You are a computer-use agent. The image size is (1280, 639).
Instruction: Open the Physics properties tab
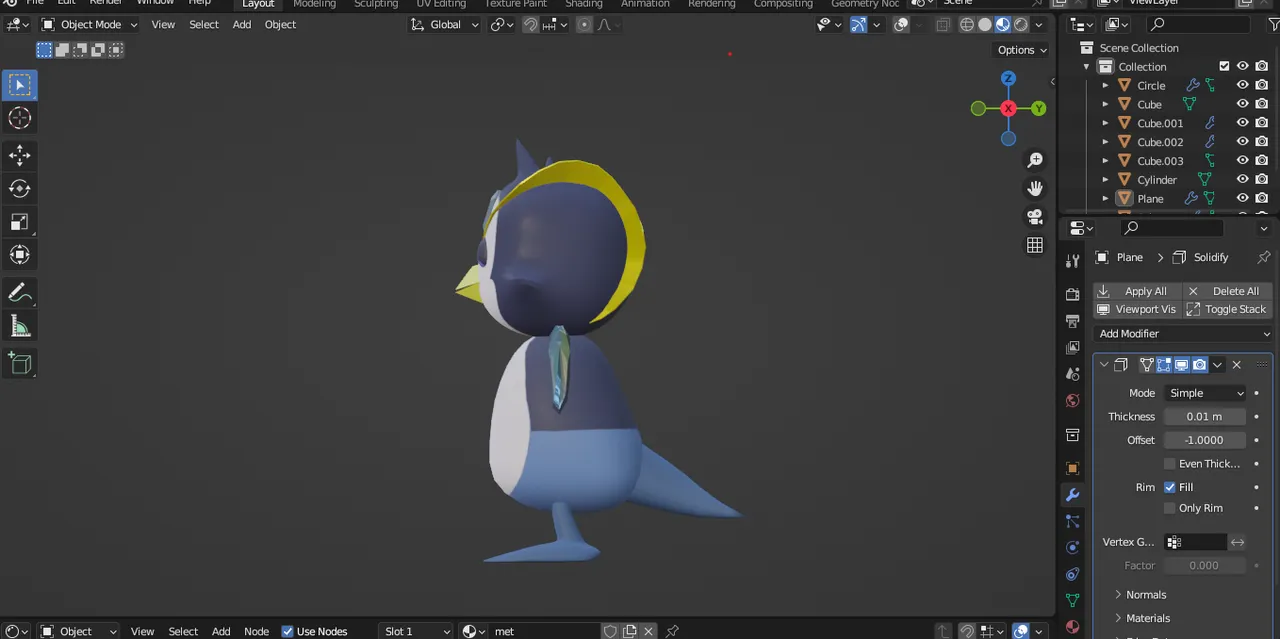1073,548
